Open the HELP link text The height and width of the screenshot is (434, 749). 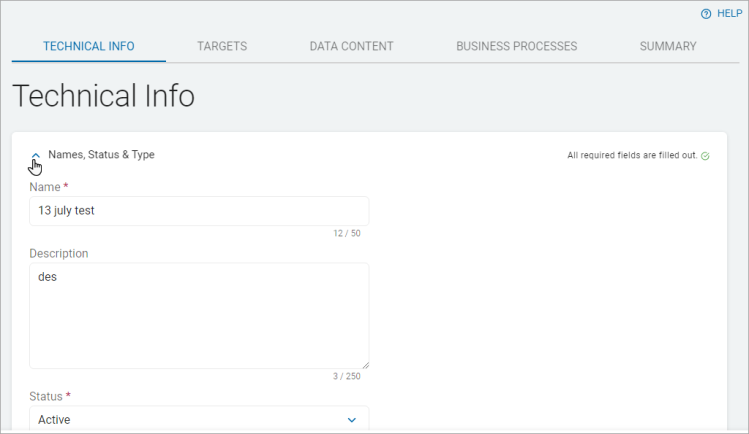729,14
